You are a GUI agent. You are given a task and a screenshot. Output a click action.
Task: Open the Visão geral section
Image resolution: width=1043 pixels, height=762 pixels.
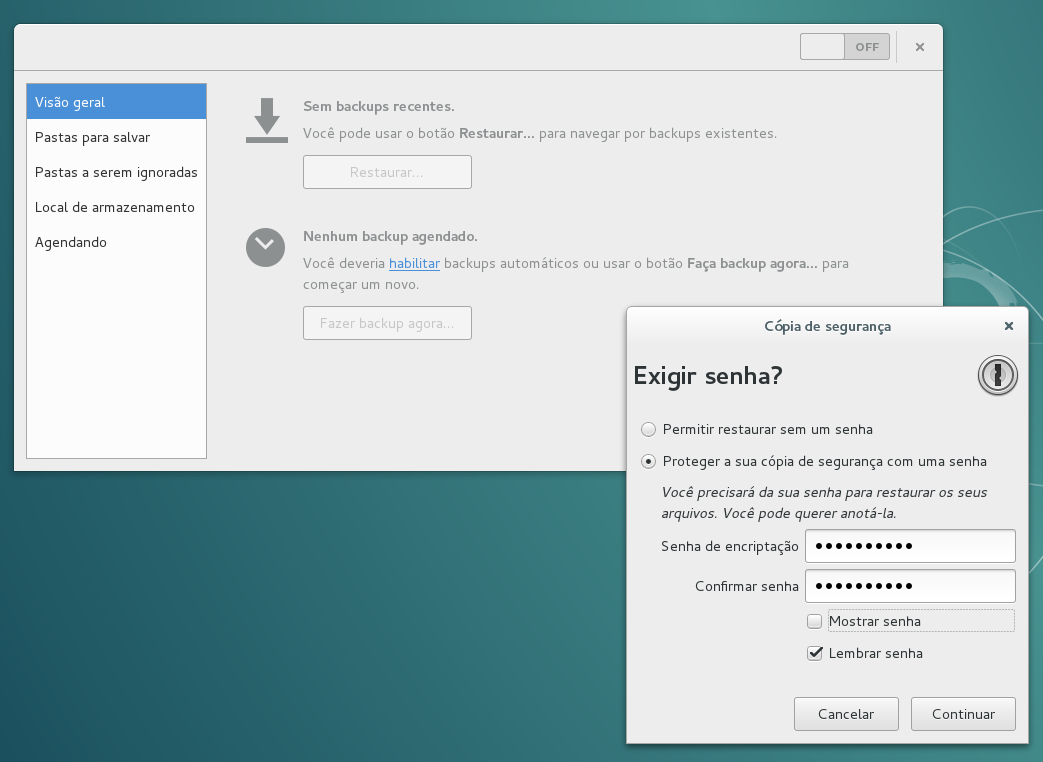click(x=116, y=102)
